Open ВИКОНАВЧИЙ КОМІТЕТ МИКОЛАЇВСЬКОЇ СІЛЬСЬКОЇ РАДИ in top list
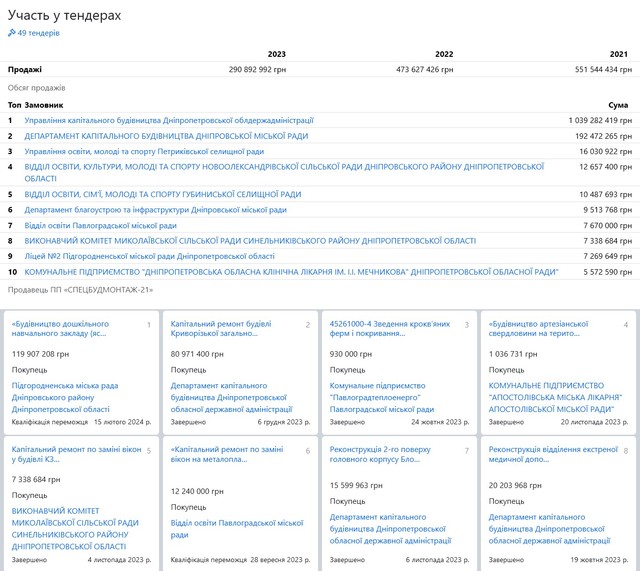This screenshot has height=571, width=640. click(250, 241)
